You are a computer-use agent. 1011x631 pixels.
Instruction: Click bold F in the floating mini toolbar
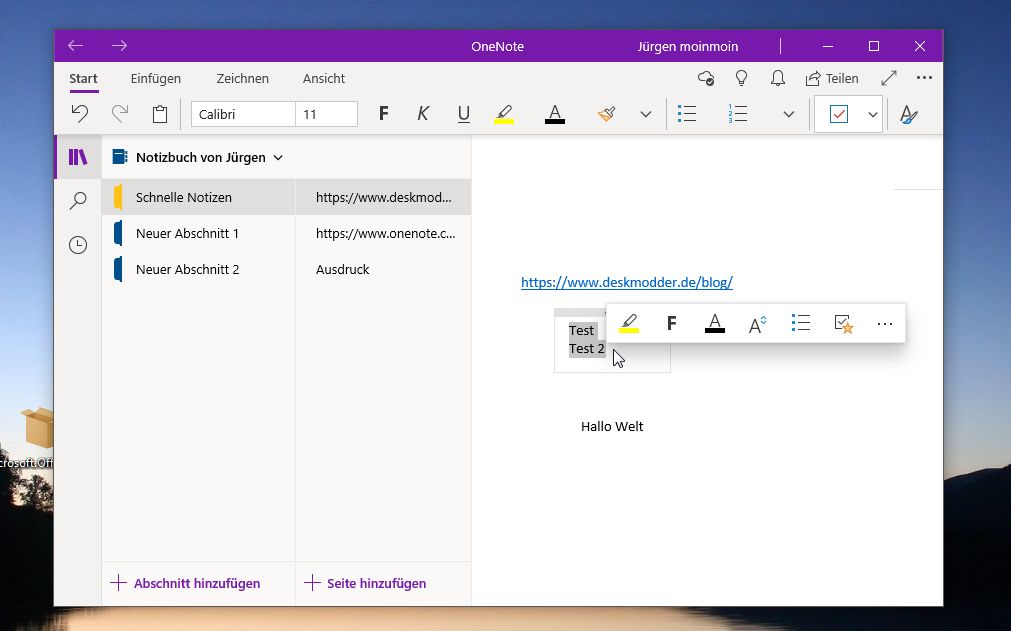tap(671, 323)
